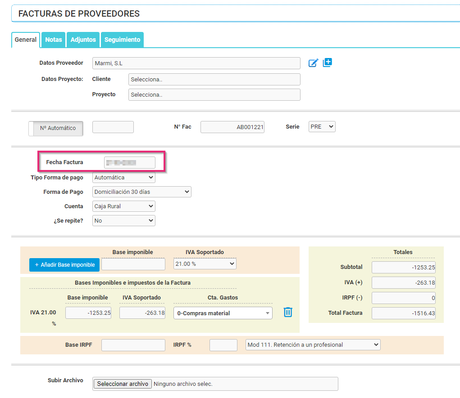Screen dimensions: 460x398
Task: Click IVA 21.00 base imponible value field
Action: pyautogui.click(x=88, y=313)
